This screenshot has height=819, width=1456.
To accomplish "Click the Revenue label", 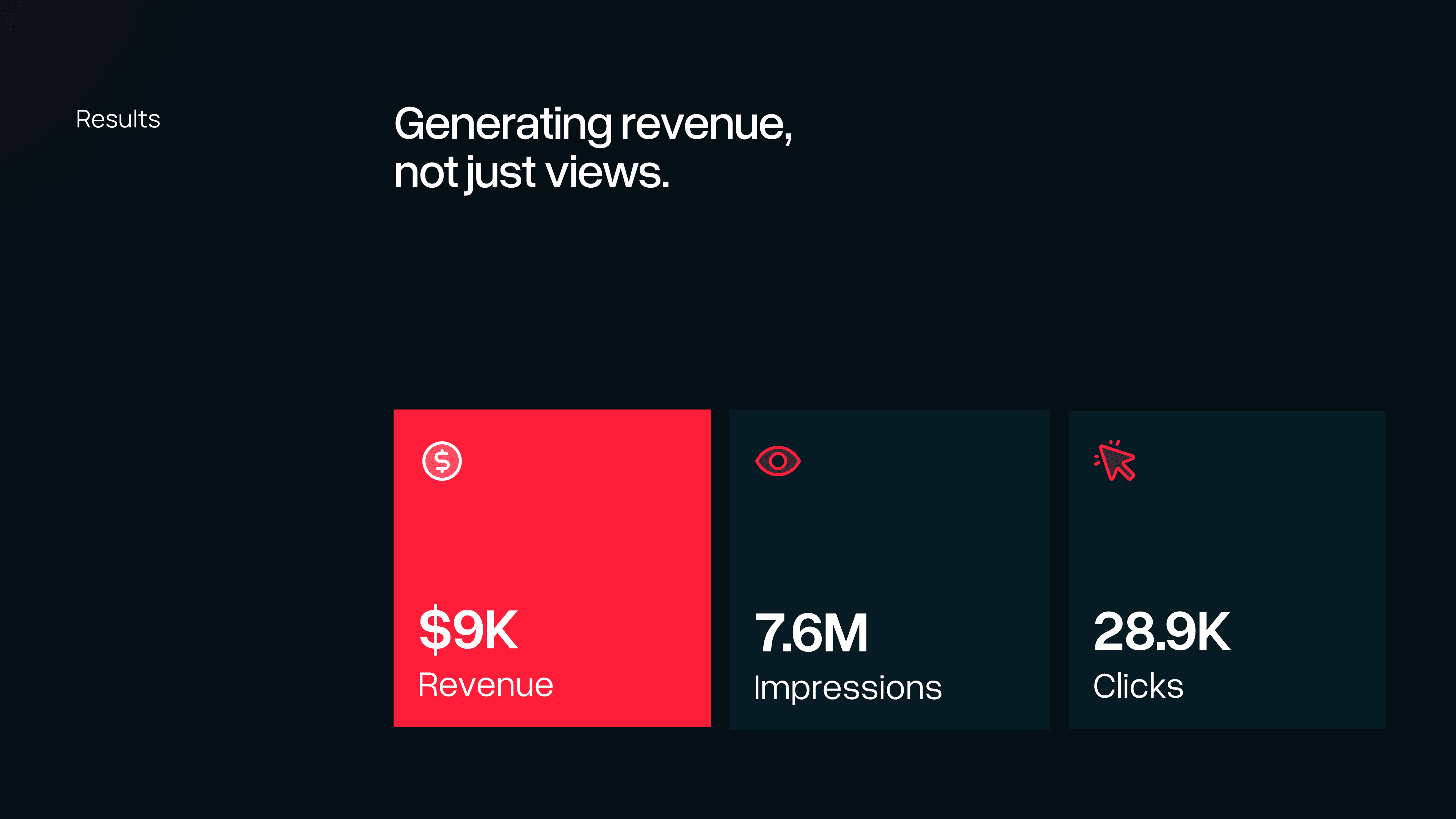I will pos(485,685).
